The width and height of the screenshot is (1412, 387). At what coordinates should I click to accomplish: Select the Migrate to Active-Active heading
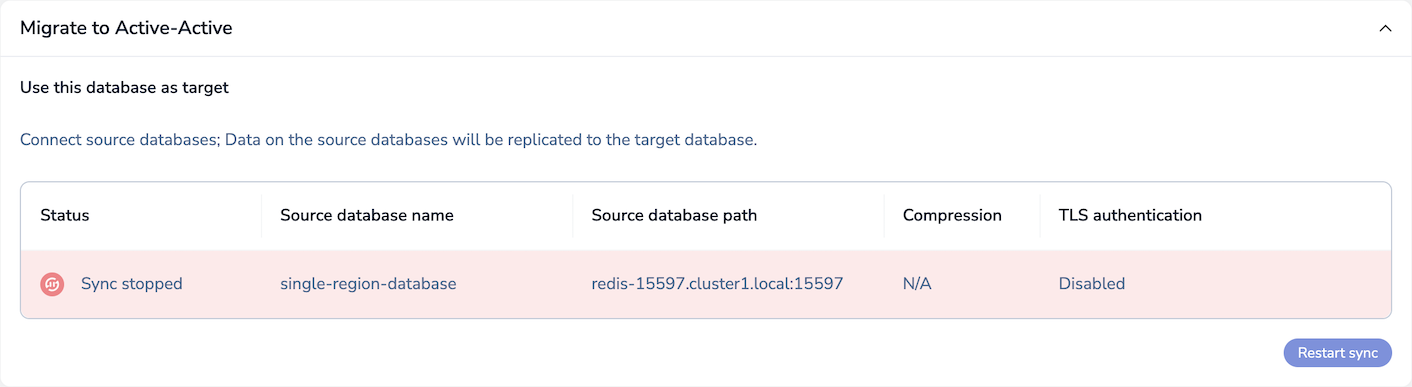tap(126, 28)
